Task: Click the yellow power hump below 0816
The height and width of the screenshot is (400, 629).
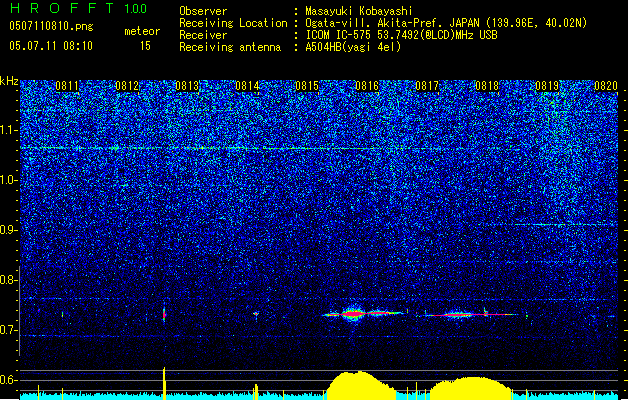Action: pyautogui.click(x=361, y=385)
